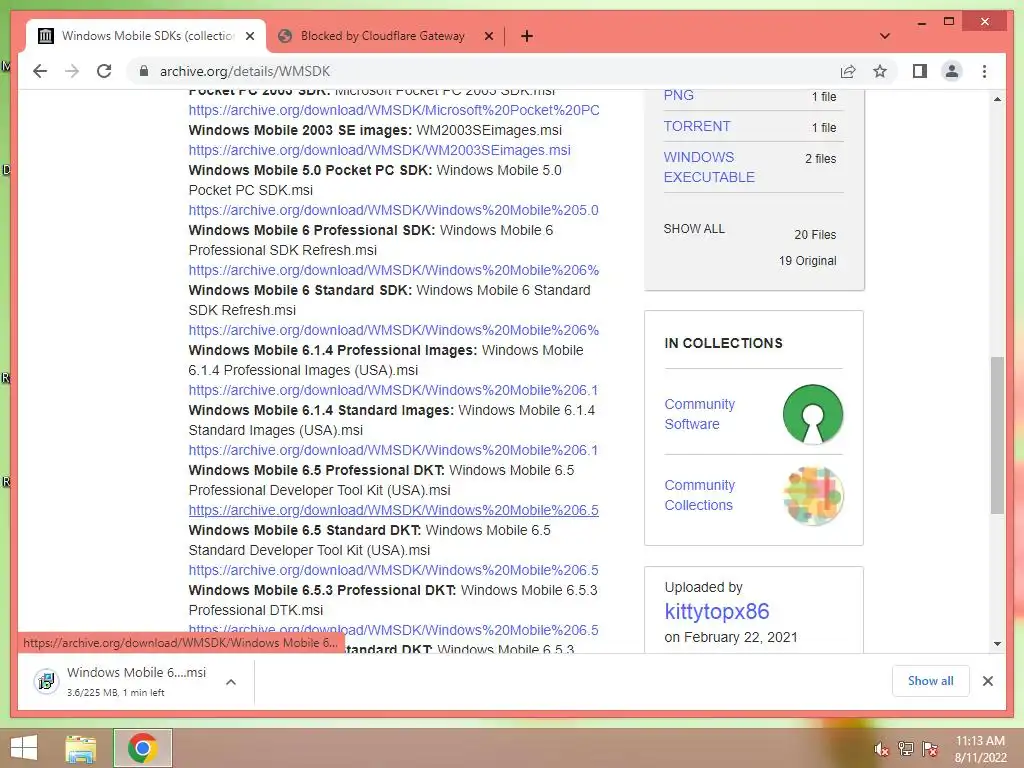Open link under Windows Mobile 6 Standard SDK
The image size is (1024, 768).
click(394, 330)
